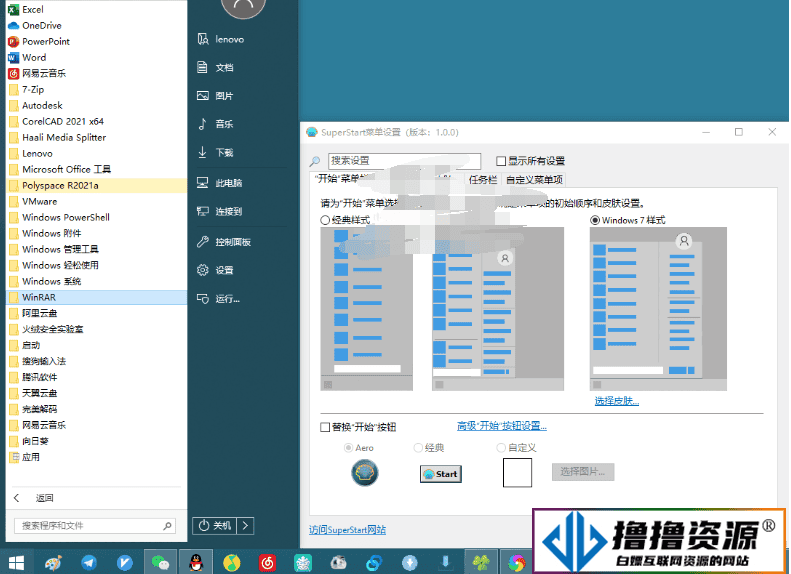This screenshot has height=574, width=791.
Task: Open 下载 in the start menu
Action: click(x=215, y=152)
